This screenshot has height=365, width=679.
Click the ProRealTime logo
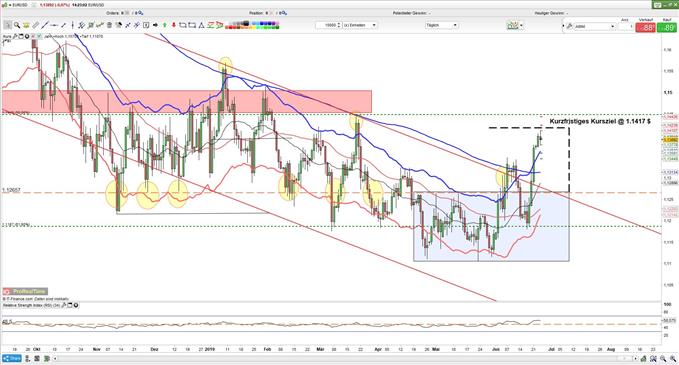coord(25,291)
